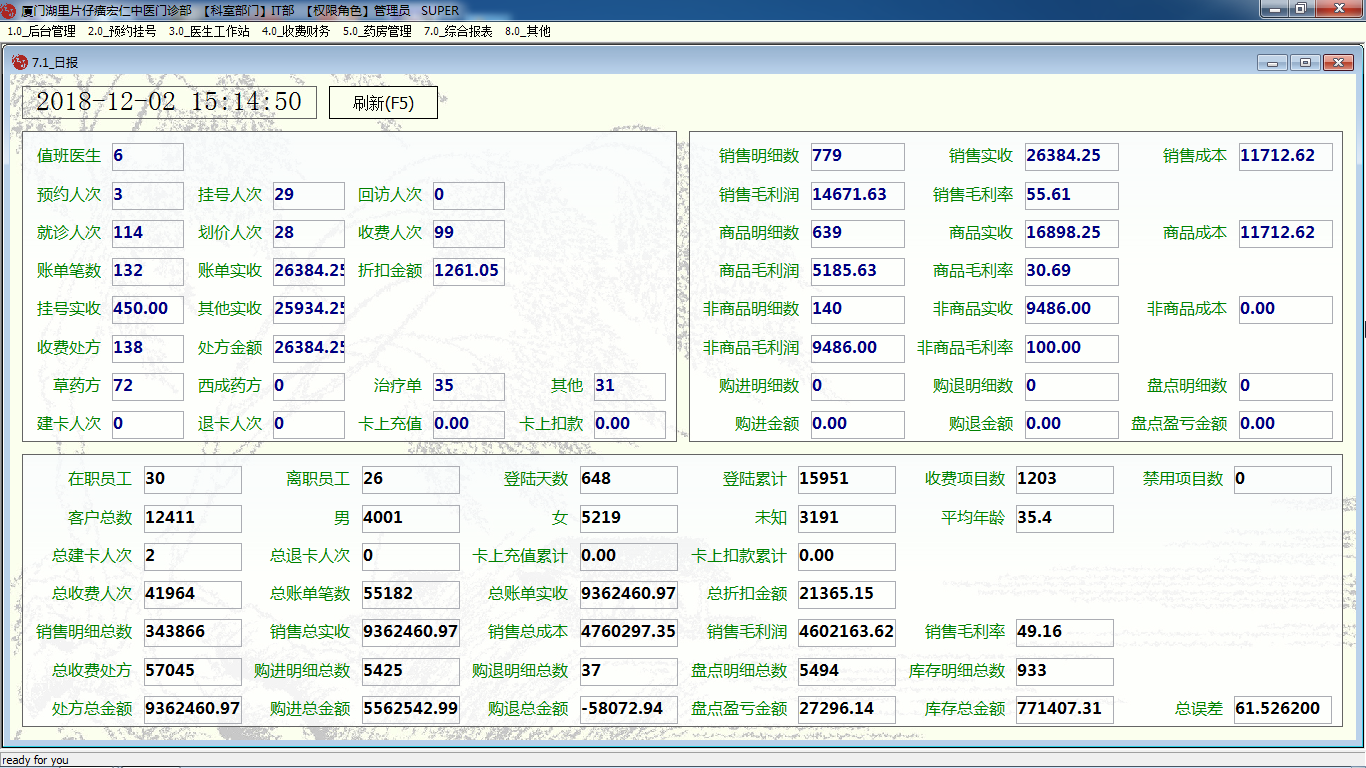Maximize the 7.1_日报 inner window
The width and height of the screenshot is (1366, 768).
[1305, 62]
